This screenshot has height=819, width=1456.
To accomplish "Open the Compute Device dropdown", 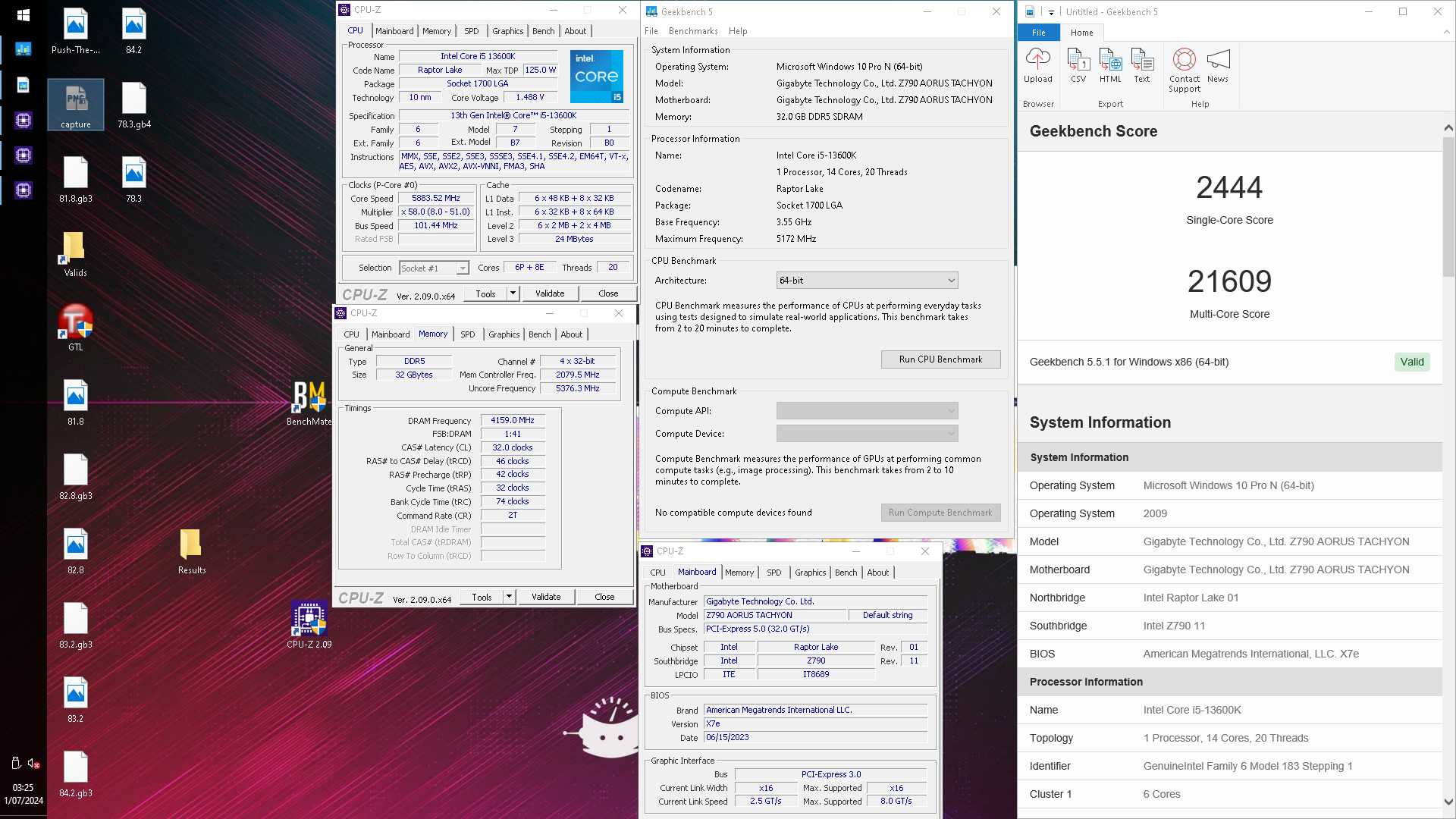I will pyautogui.click(x=867, y=434).
